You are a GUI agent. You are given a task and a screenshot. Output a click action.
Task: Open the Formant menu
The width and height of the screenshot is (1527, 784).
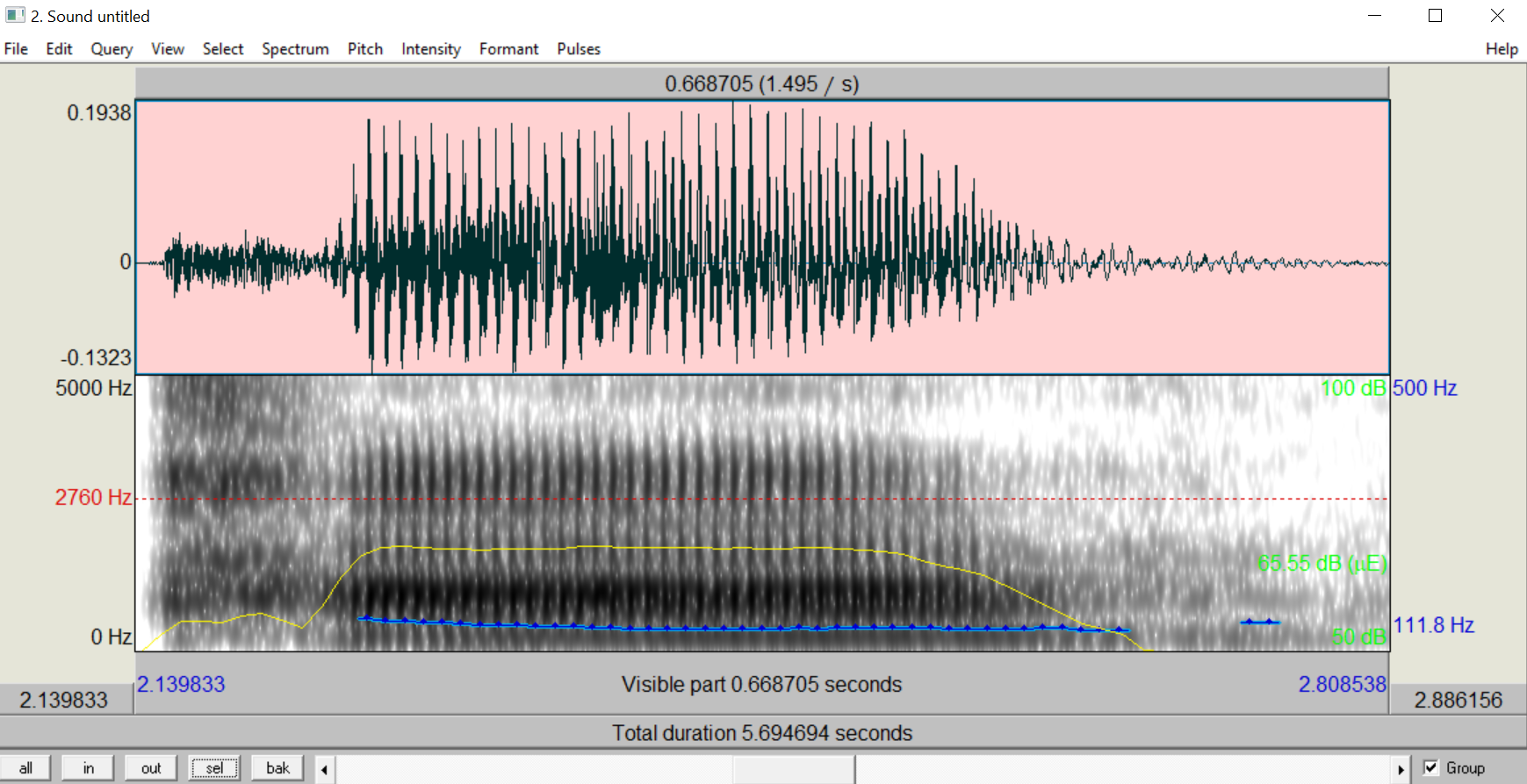point(508,49)
